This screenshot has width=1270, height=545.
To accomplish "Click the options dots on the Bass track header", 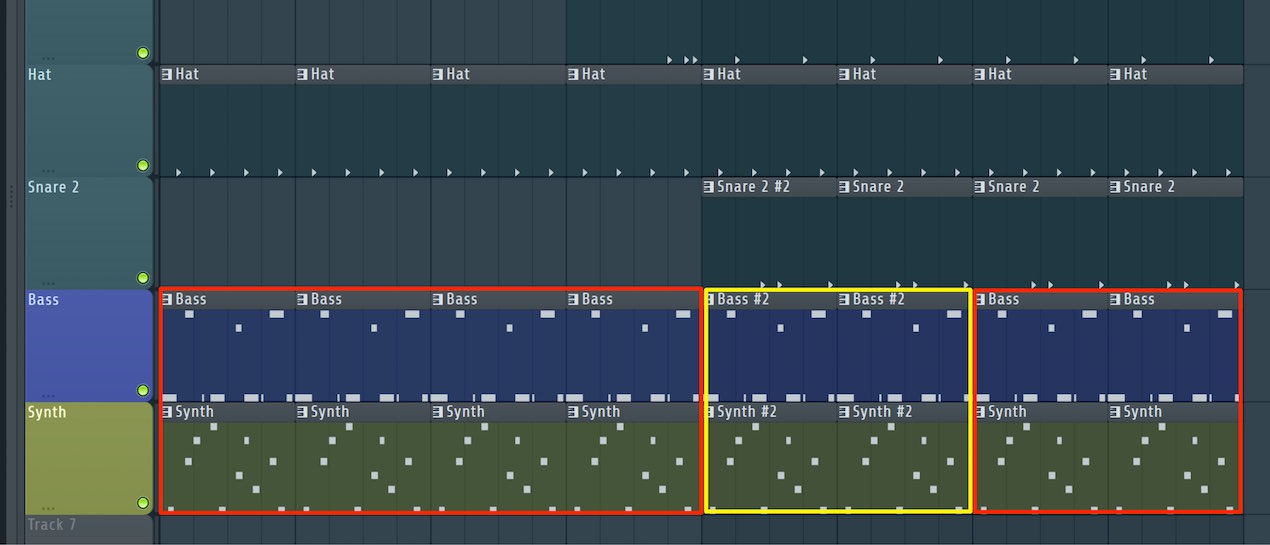I will click(x=48, y=396).
